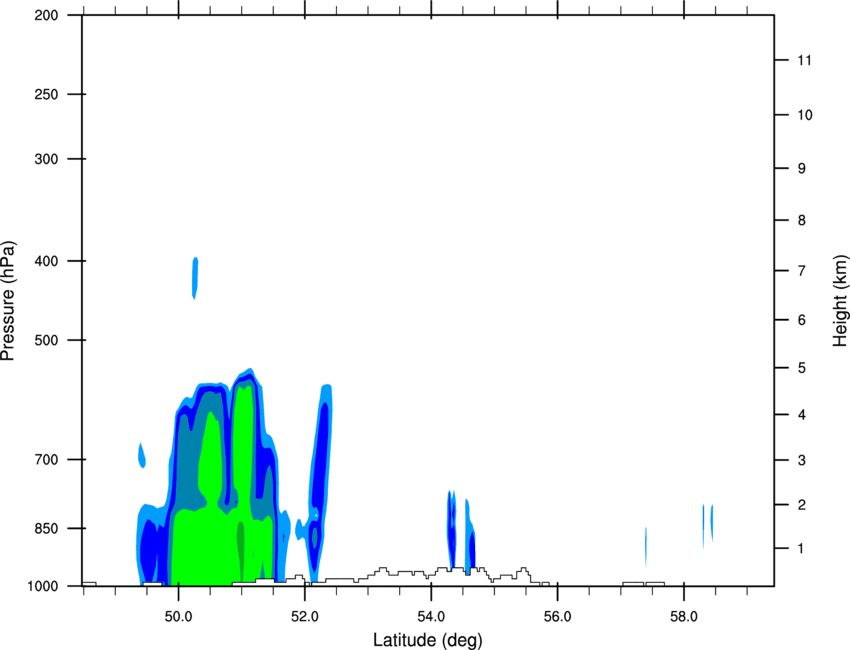Select the 700 pressure tick label

pos(46,459)
